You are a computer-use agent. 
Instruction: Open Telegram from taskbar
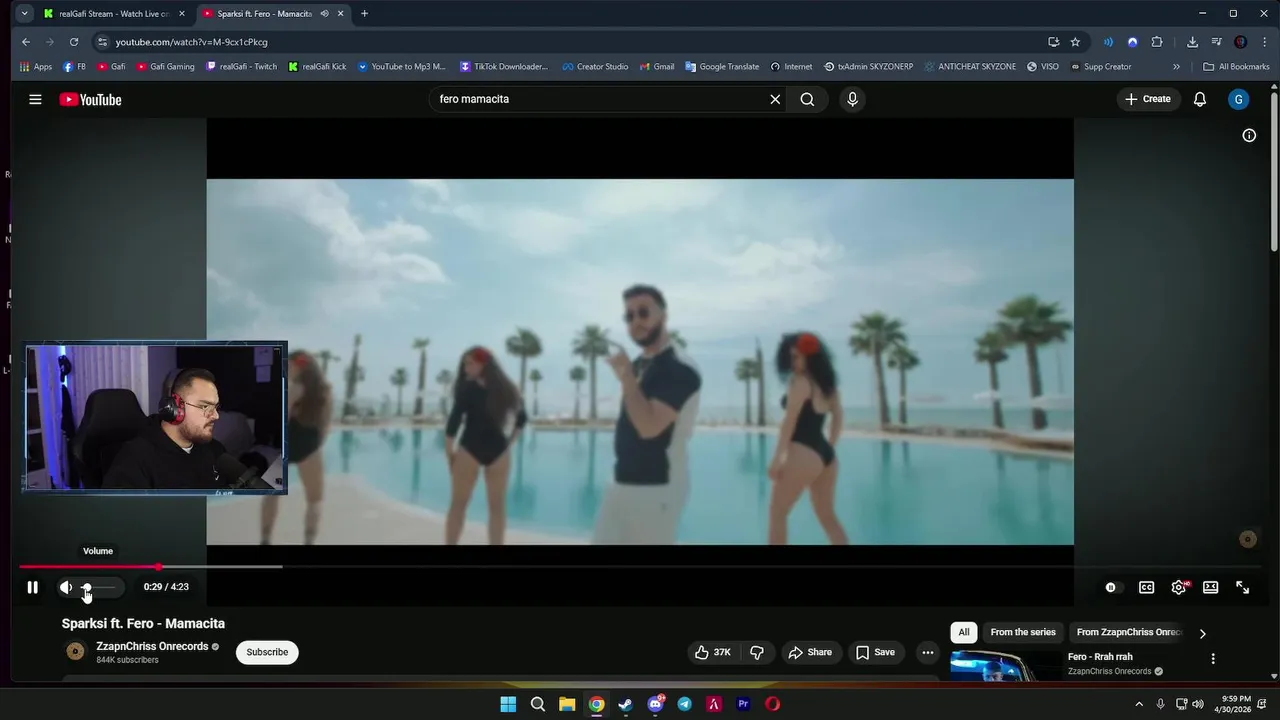[684, 704]
